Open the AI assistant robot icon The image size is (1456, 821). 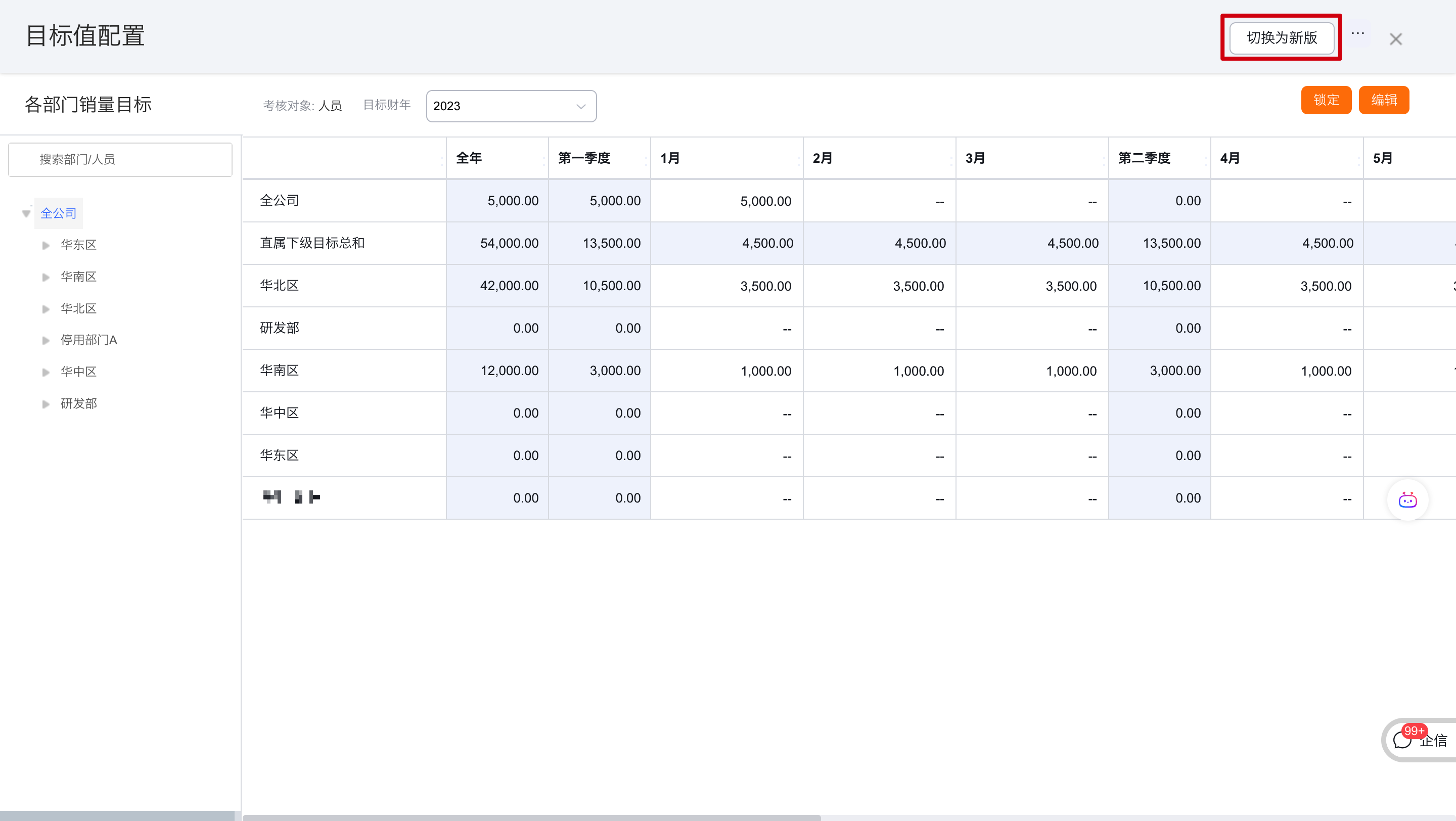click(1407, 500)
